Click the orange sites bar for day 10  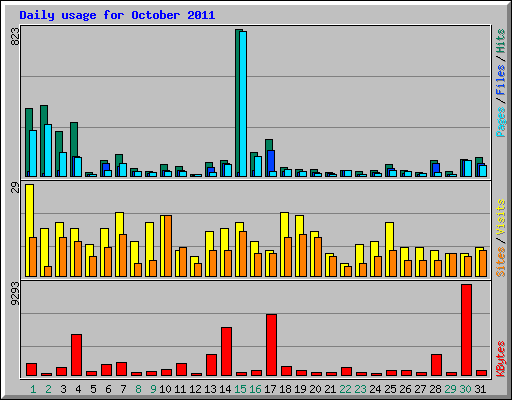[x=168, y=246]
